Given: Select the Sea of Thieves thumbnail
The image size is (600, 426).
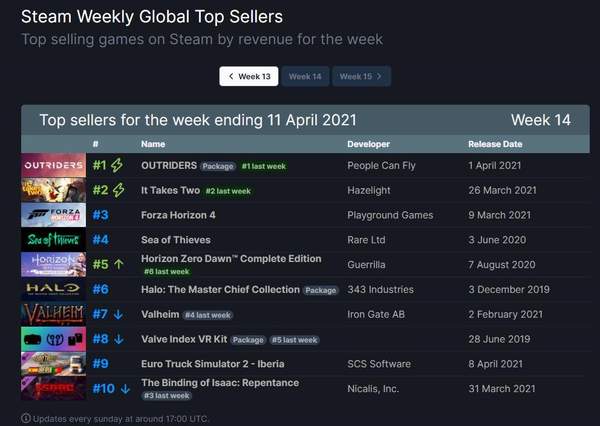Looking at the screenshot, I should pyautogui.click(x=53, y=240).
